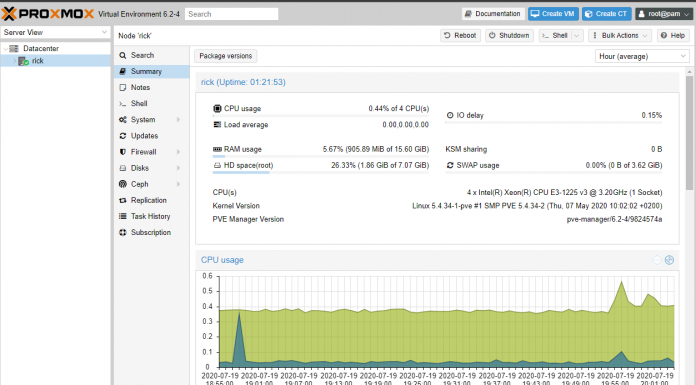Expand the rick node arrow
The image size is (696, 385).
pos(14,61)
